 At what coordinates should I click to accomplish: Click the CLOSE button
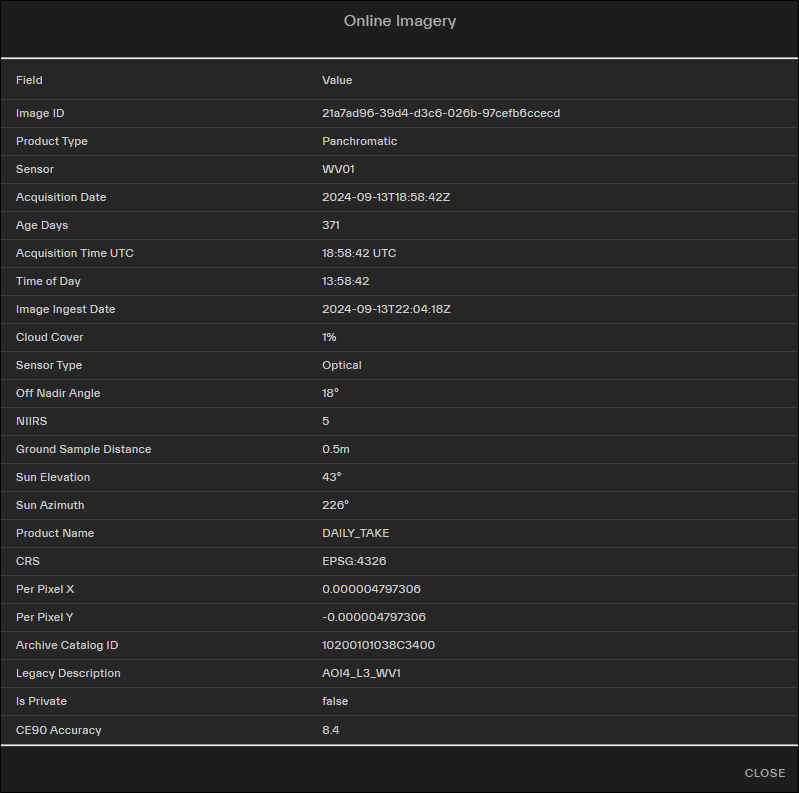(x=764, y=773)
